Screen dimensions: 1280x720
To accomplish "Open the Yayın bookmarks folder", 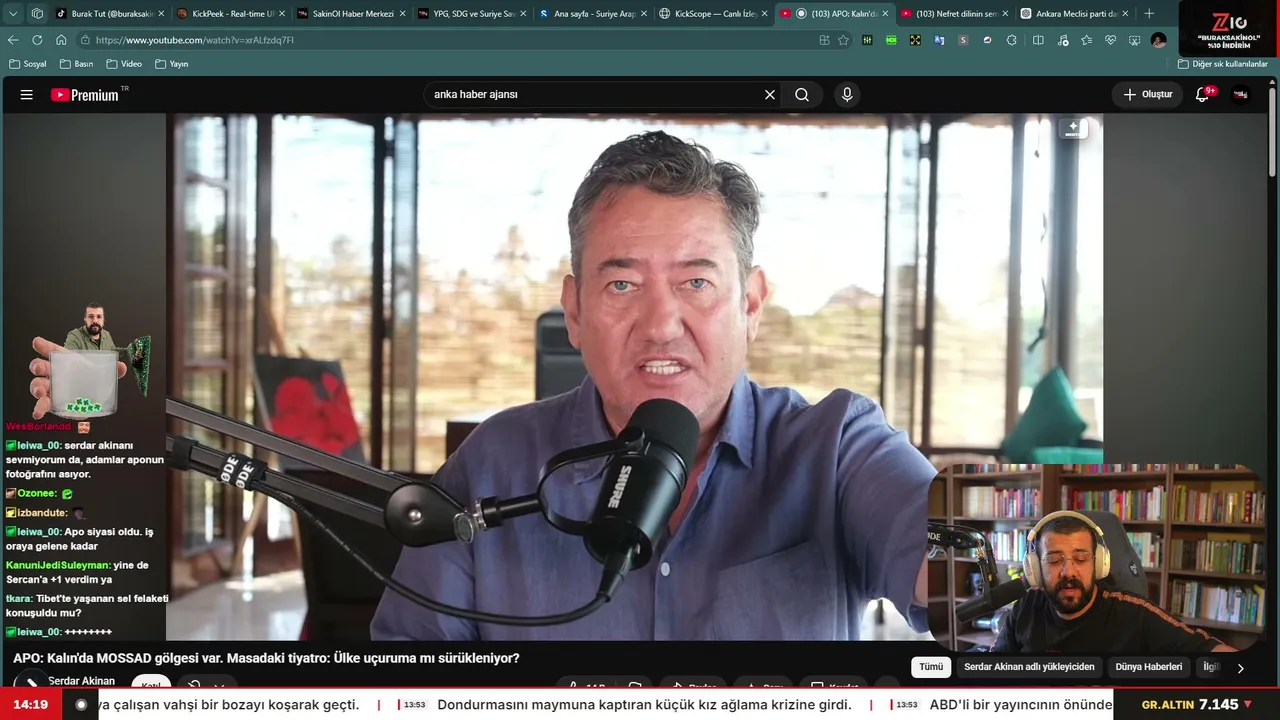I will coord(172,64).
